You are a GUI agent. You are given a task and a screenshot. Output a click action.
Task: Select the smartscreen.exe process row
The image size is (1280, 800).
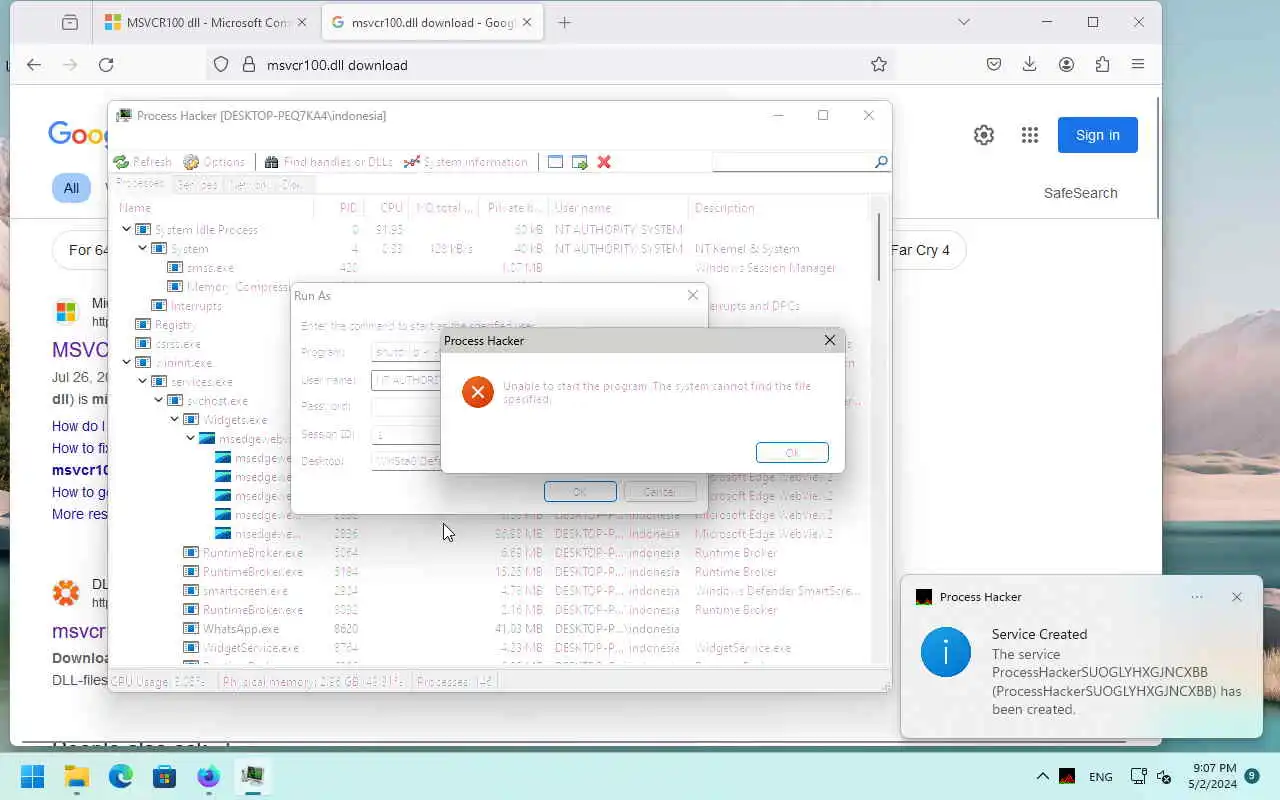point(490,591)
